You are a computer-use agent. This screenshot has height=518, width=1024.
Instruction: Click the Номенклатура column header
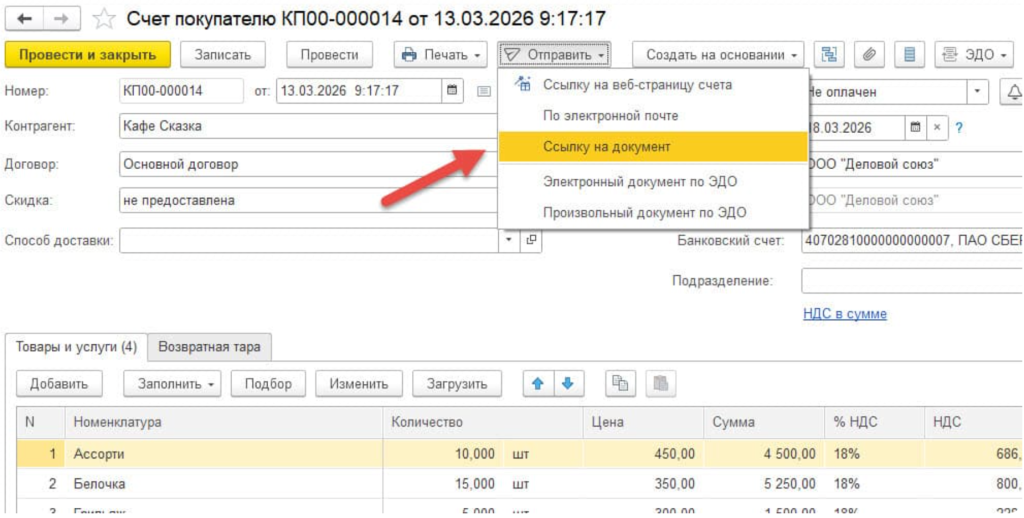223,423
